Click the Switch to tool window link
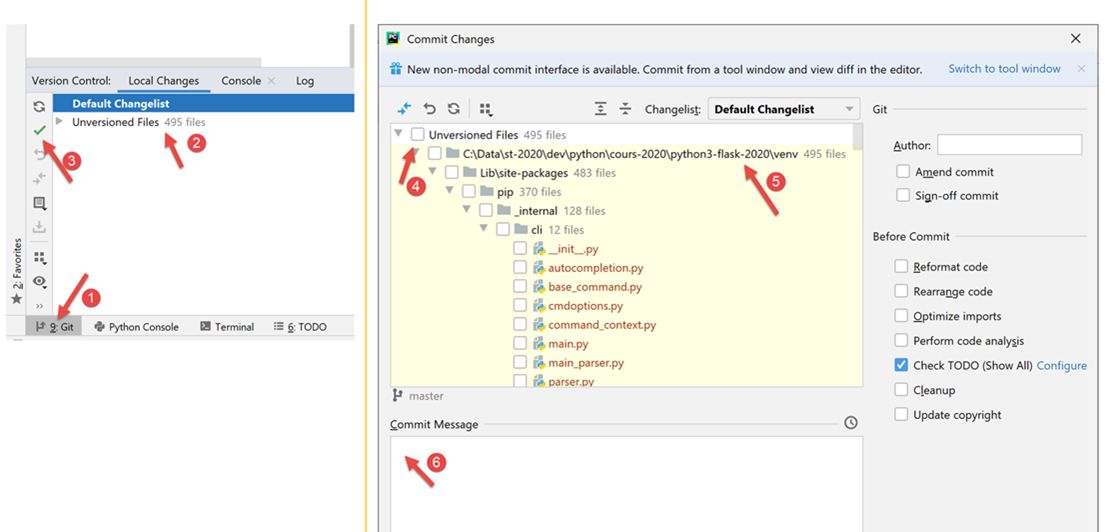Image resolution: width=1110 pixels, height=532 pixels. 1004,69
